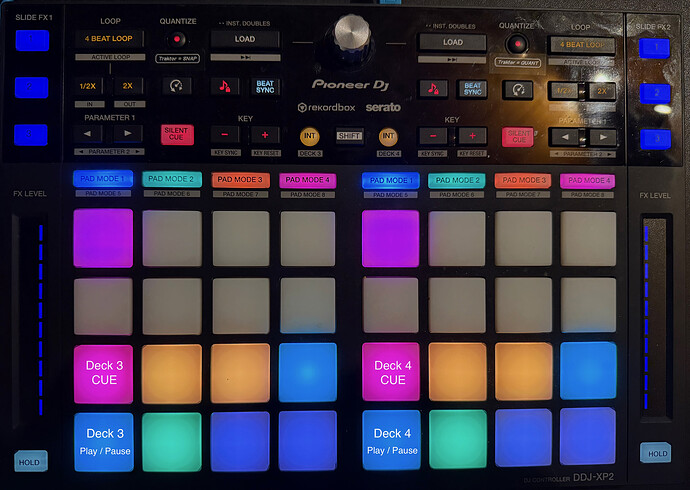
Task: Toggle left SILENT CUE button
Action: pyautogui.click(x=177, y=134)
